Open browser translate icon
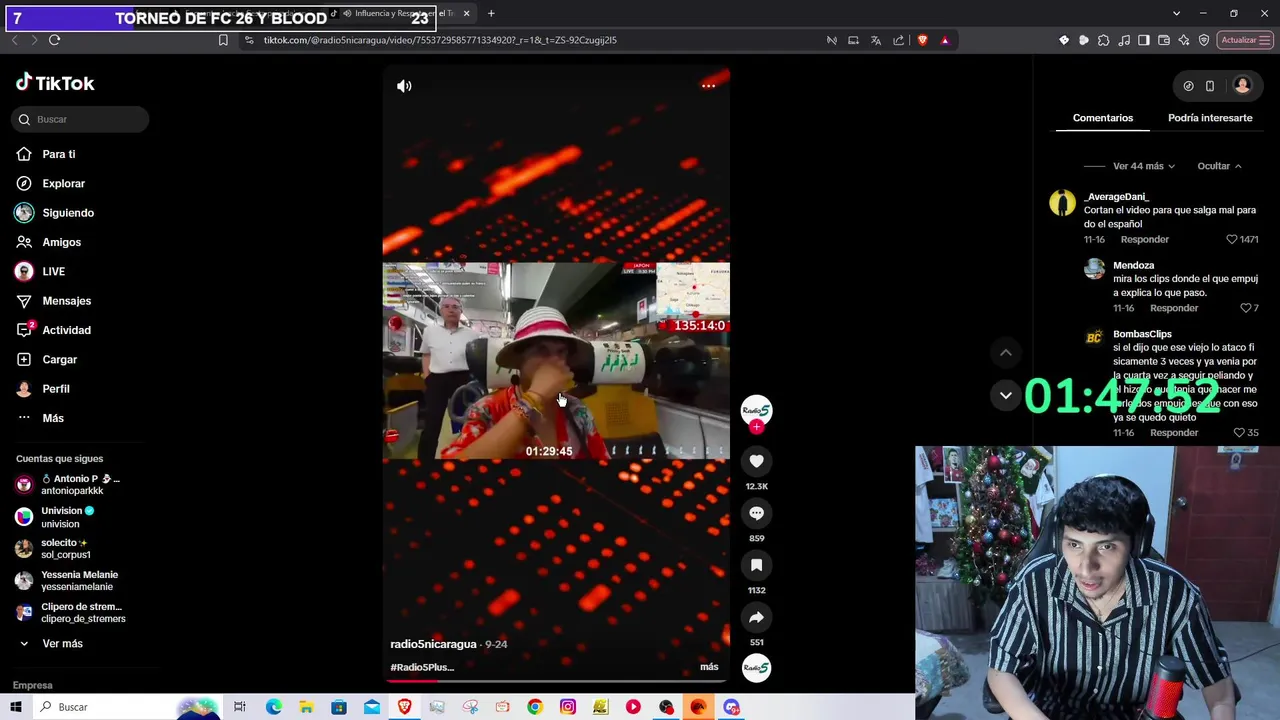Viewport: 1280px width, 720px height. pyautogui.click(x=876, y=40)
